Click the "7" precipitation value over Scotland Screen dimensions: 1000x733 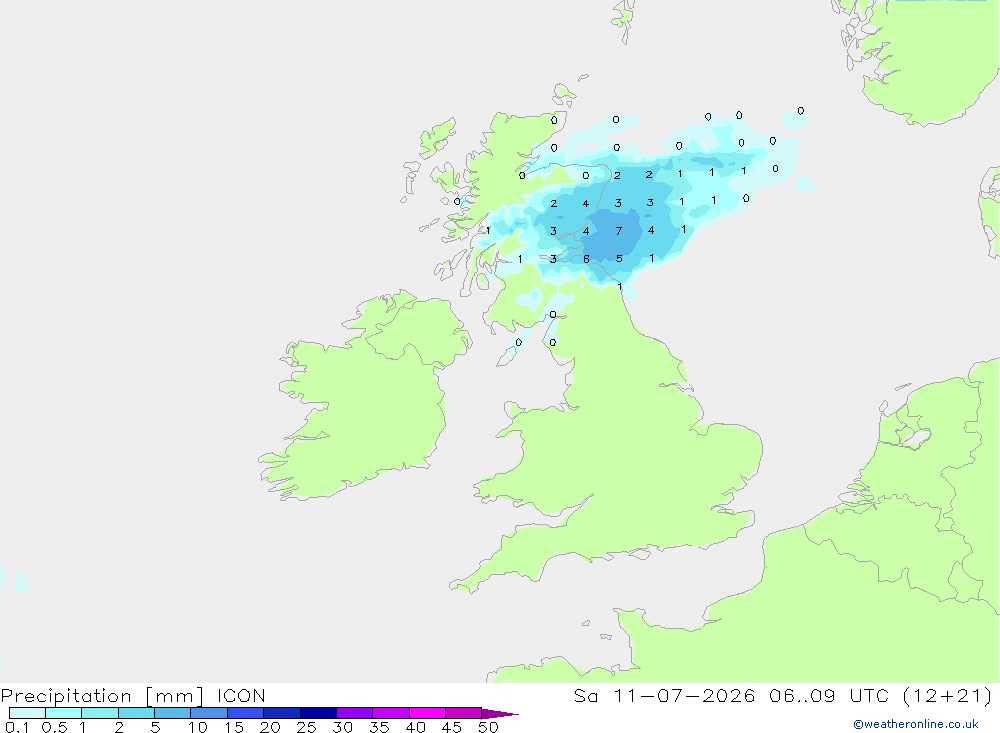(x=619, y=231)
